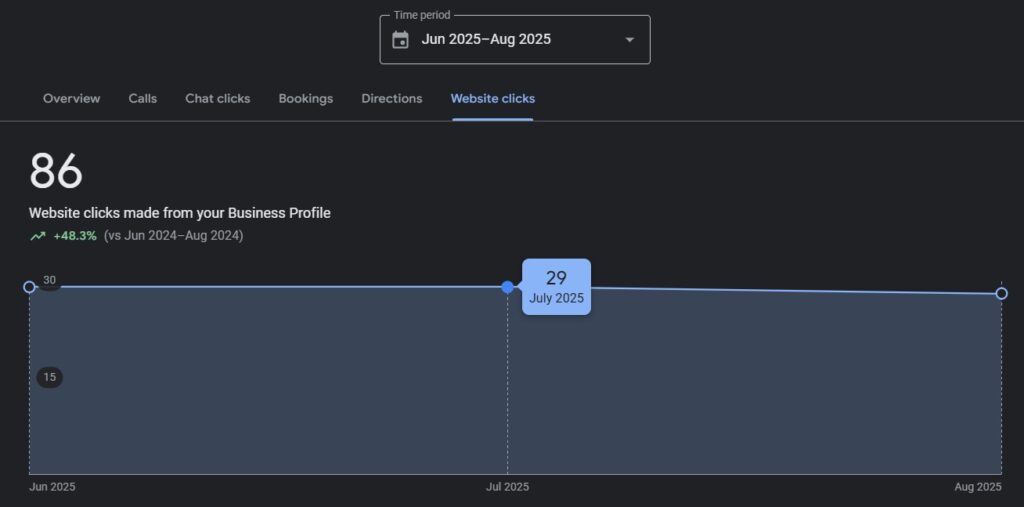Click the 30 y-axis label badge
Viewport: 1024px width, 507px height.
[x=49, y=280]
